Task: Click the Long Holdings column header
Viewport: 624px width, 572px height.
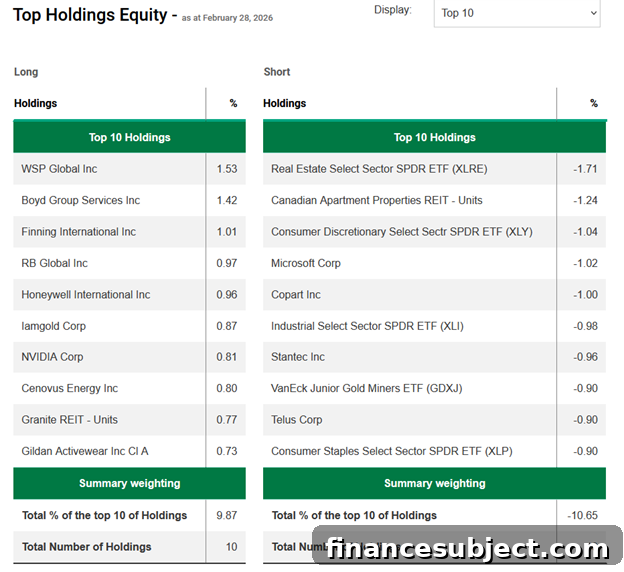Action: pos(35,103)
